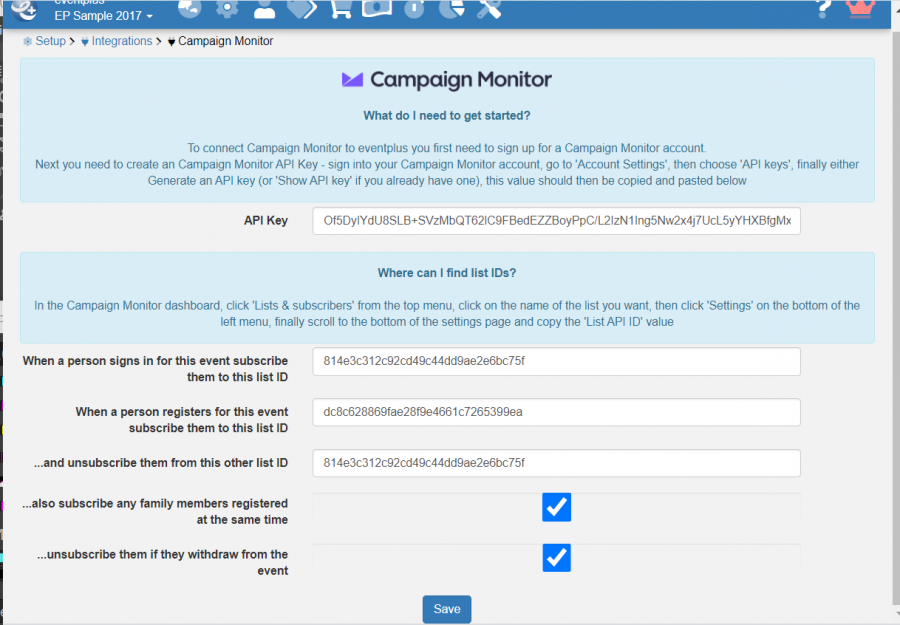900x625 pixels.
Task: Disable unsubscribe on event withdrawal
Action: (x=556, y=558)
